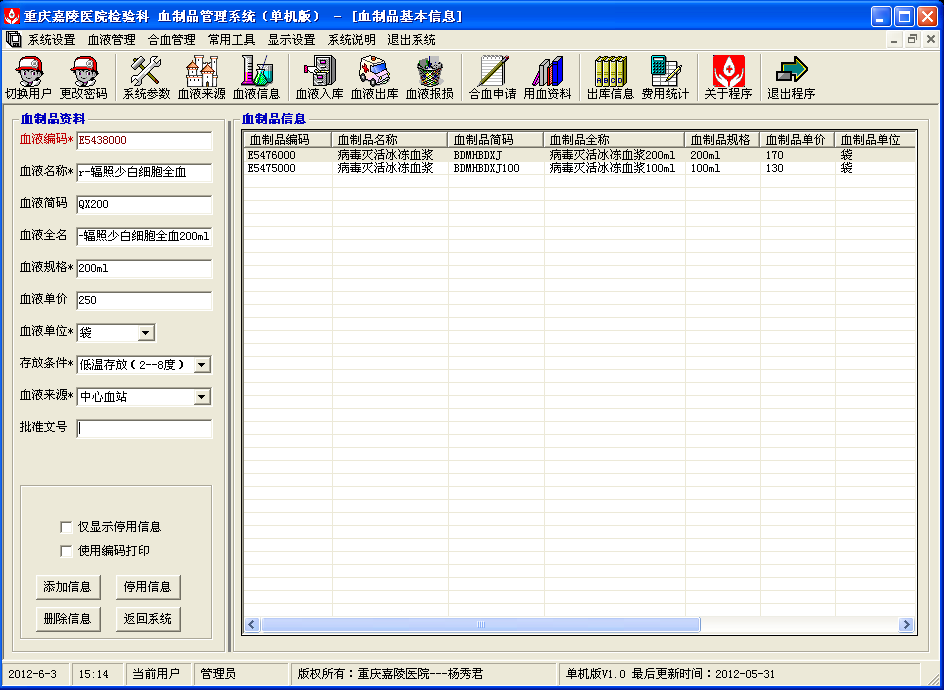Image resolution: width=944 pixels, height=690 pixels.
Task: Click the 停用信息 button
Action: click(148, 587)
